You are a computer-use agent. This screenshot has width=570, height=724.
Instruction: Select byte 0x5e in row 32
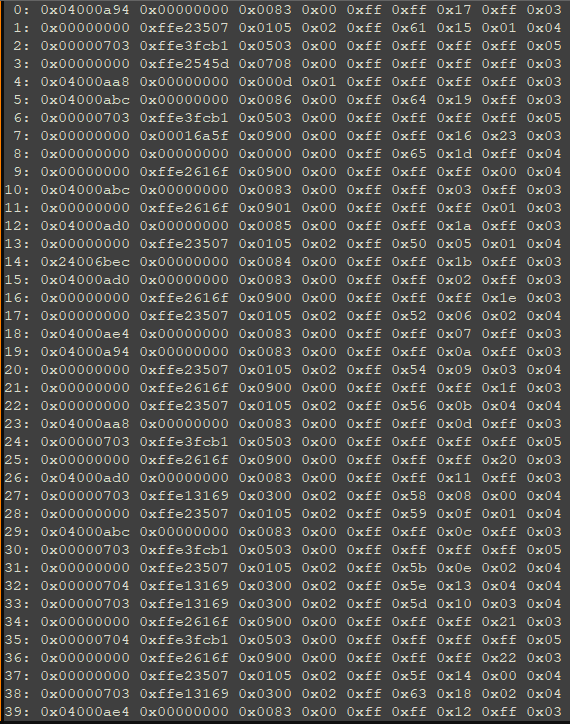(x=409, y=586)
